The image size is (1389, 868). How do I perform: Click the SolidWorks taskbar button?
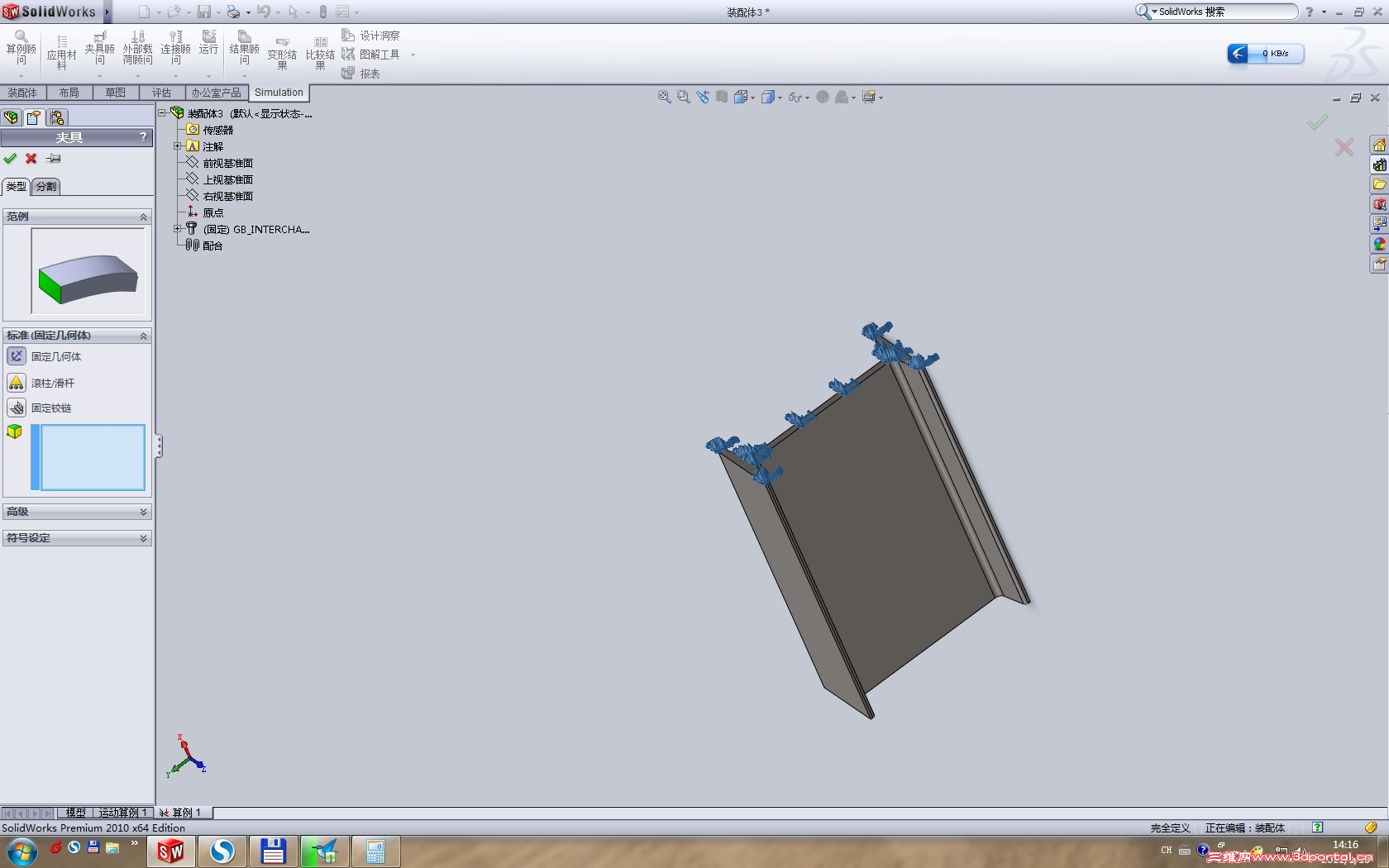point(170,851)
